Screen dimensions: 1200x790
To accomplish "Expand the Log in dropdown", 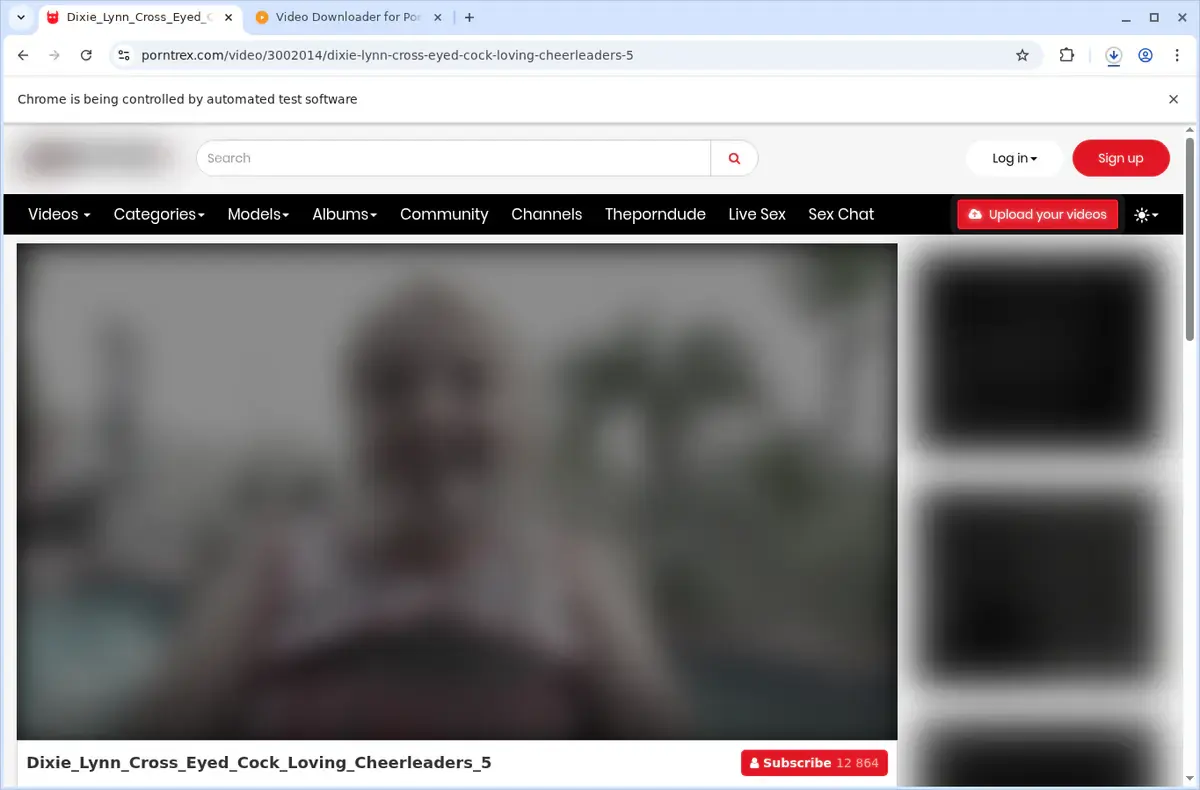I will (x=1014, y=158).
